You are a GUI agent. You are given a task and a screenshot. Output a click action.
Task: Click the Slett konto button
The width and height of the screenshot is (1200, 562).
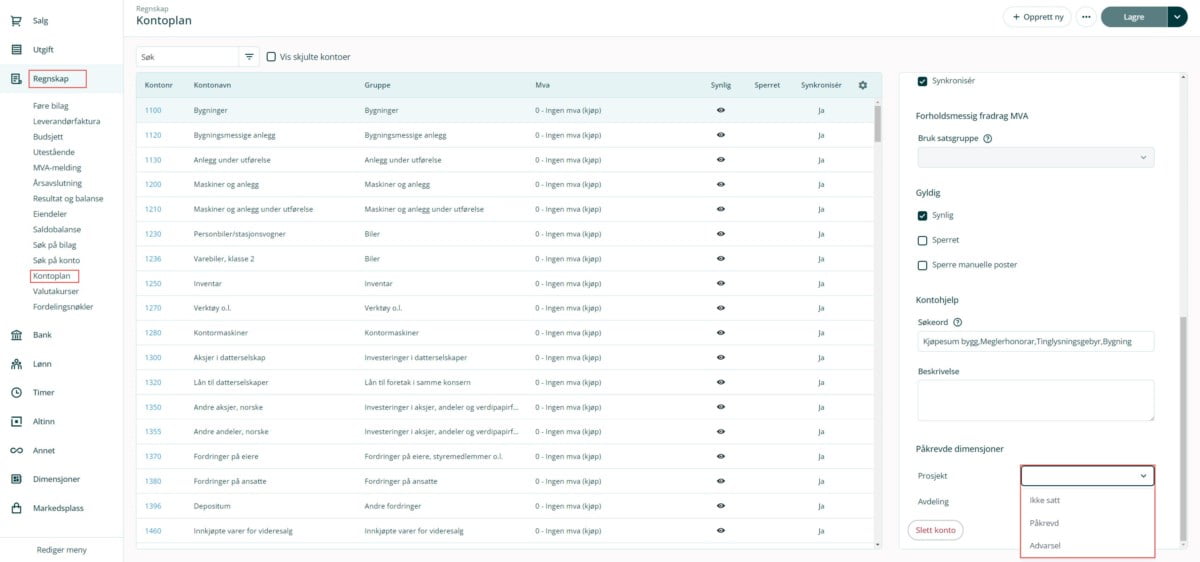click(x=935, y=530)
